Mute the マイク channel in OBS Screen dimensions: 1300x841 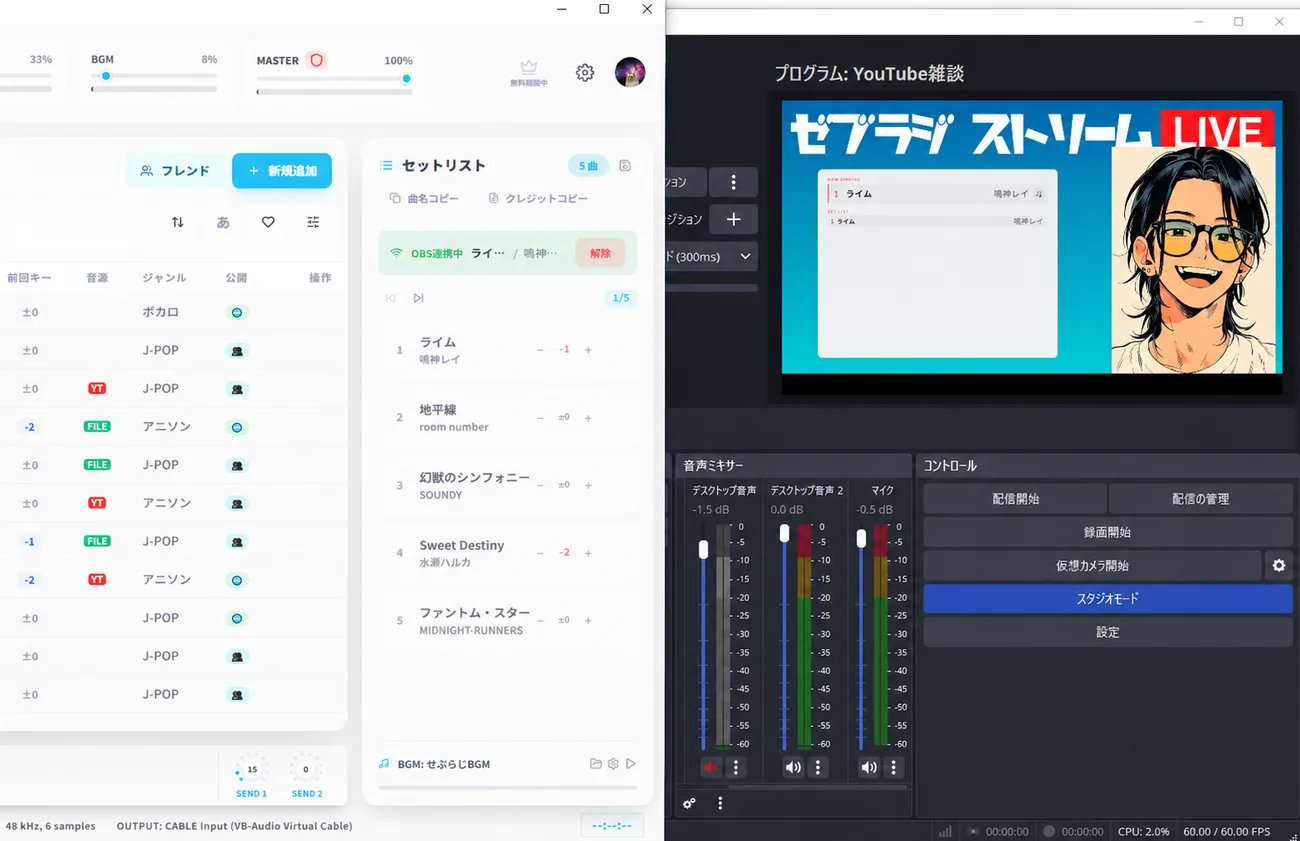869,768
